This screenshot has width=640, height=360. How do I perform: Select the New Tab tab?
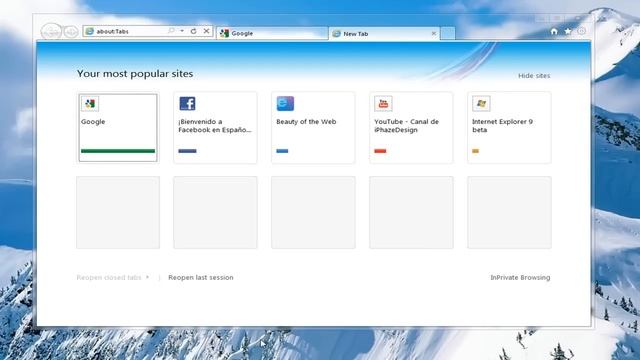(x=384, y=34)
